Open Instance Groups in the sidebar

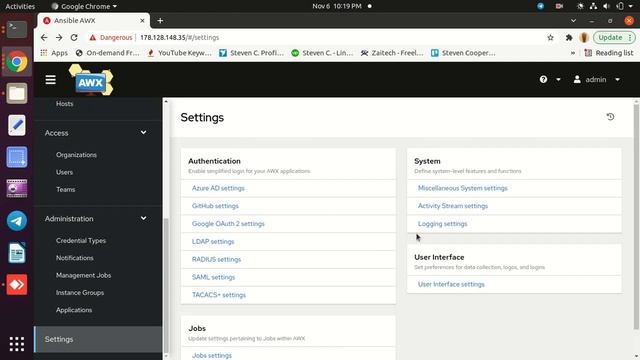click(80, 293)
